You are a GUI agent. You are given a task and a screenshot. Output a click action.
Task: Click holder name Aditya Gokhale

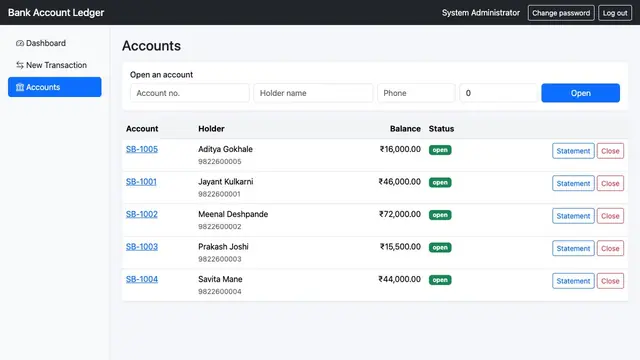(225, 149)
